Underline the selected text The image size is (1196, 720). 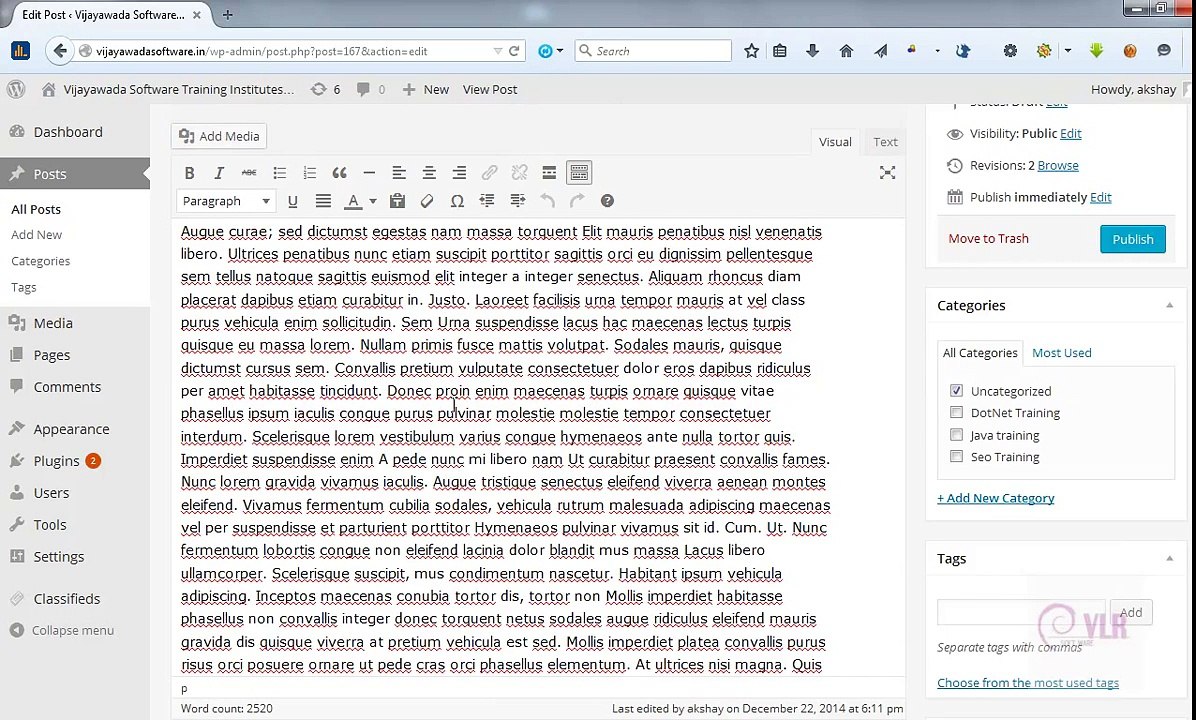coord(292,201)
